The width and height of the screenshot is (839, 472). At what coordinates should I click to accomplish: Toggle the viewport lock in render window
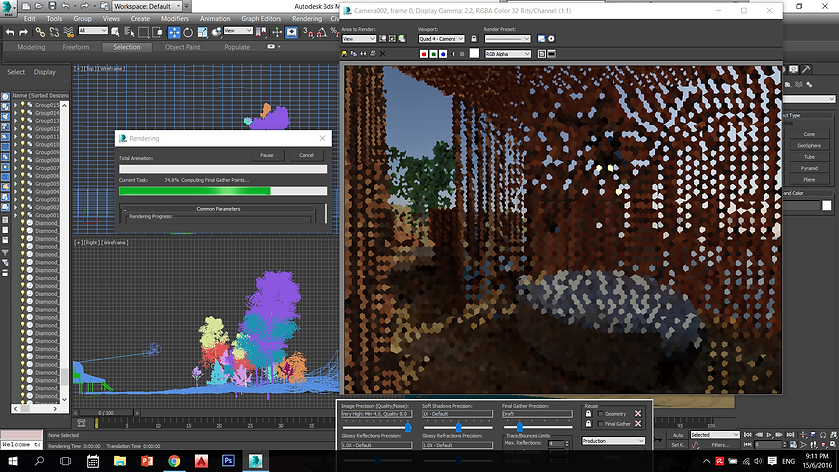click(x=474, y=39)
